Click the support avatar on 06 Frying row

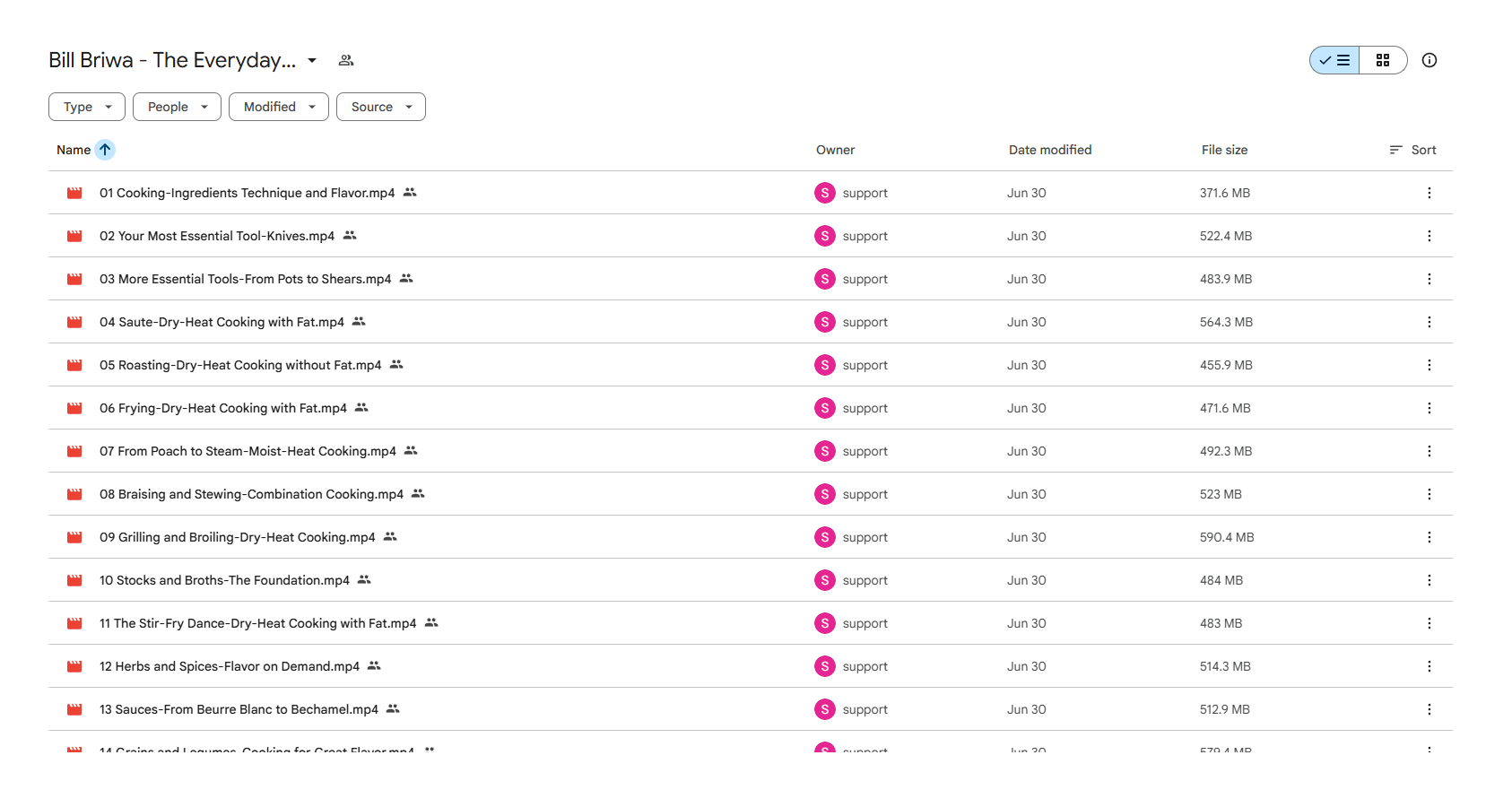(825, 408)
